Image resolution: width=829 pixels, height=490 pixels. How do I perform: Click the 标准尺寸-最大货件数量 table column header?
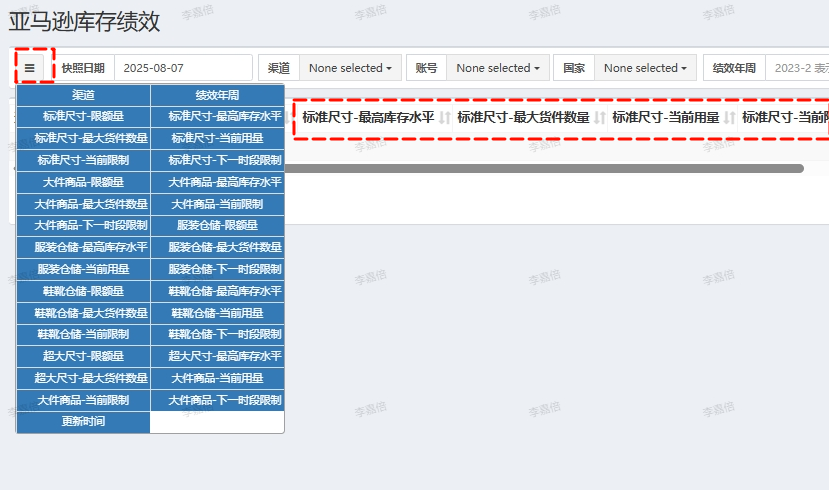[523, 117]
